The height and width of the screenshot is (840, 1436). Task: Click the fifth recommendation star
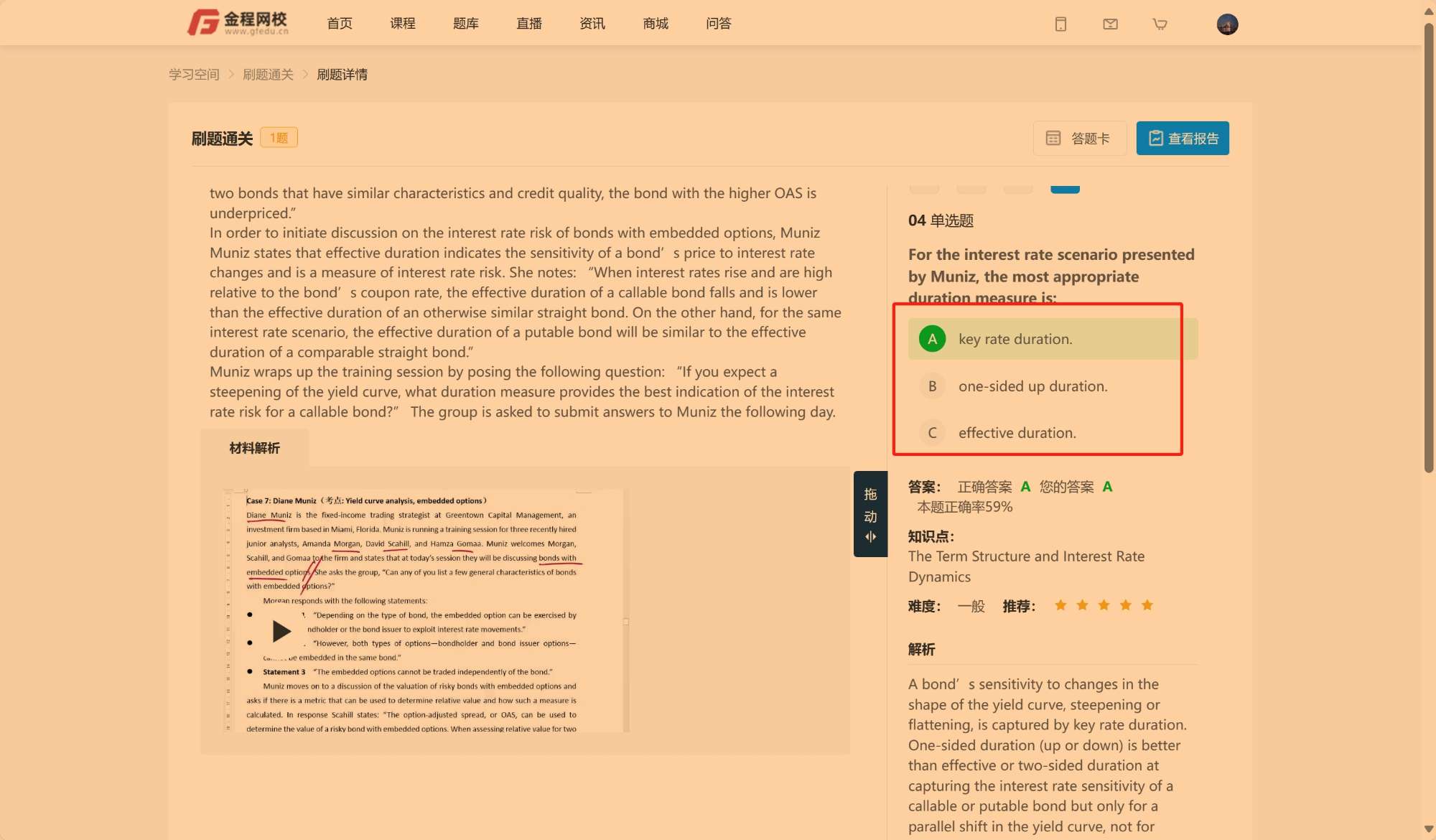1147,605
